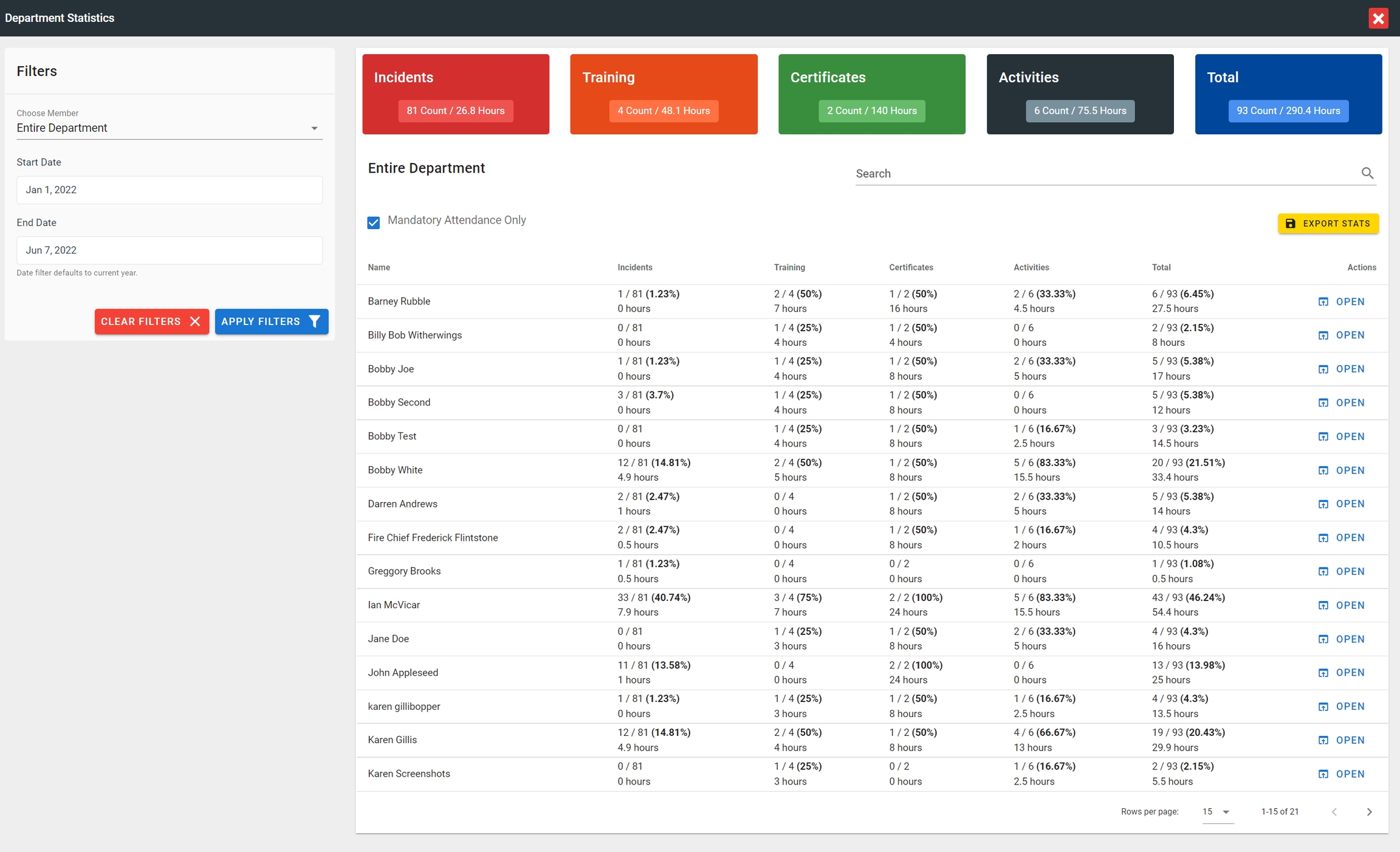Screen dimensions: 1400x852
Task: Click the search magnifier icon
Action: (x=1367, y=173)
